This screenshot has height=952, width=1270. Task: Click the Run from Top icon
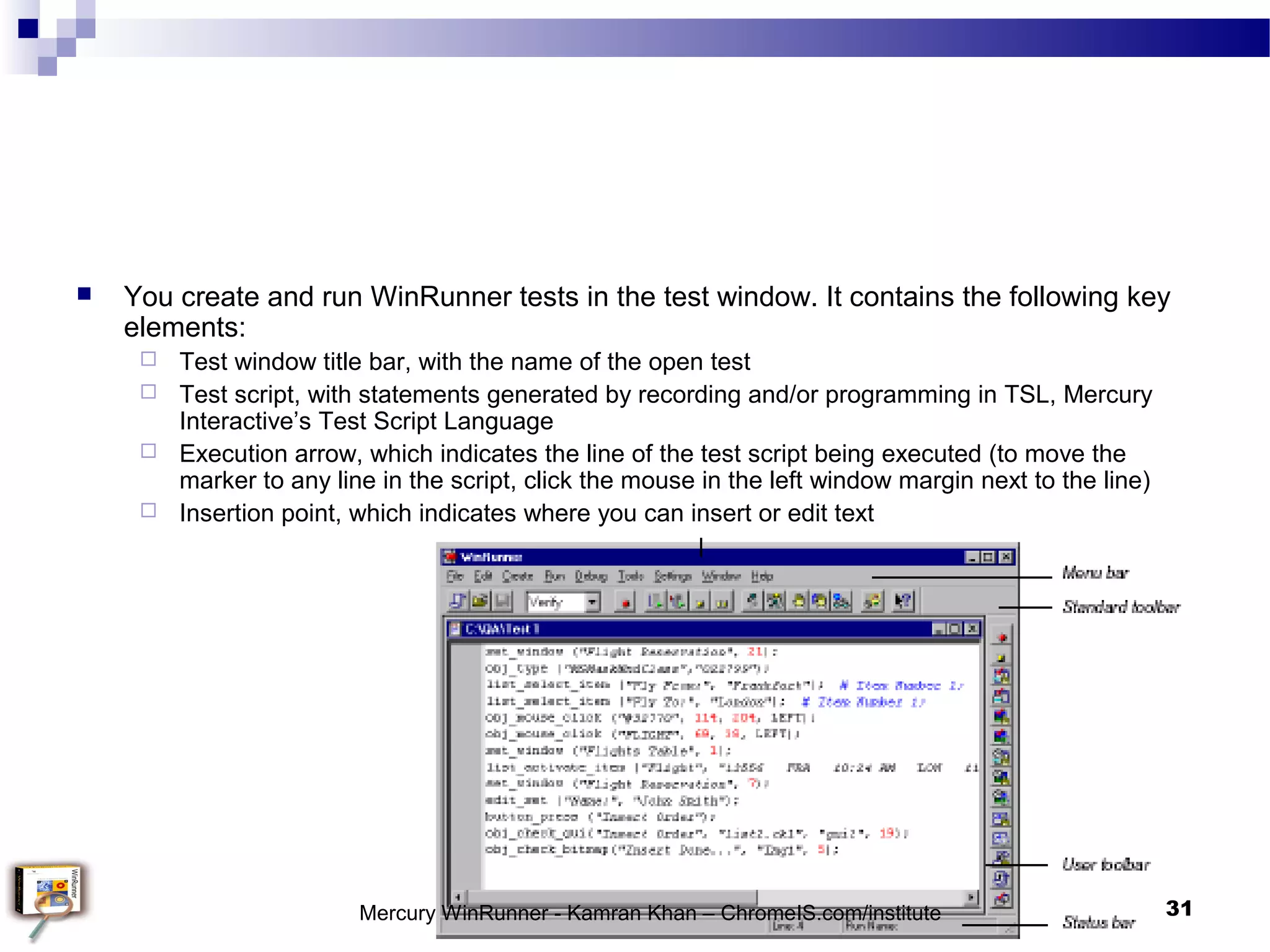pyautogui.click(x=655, y=601)
